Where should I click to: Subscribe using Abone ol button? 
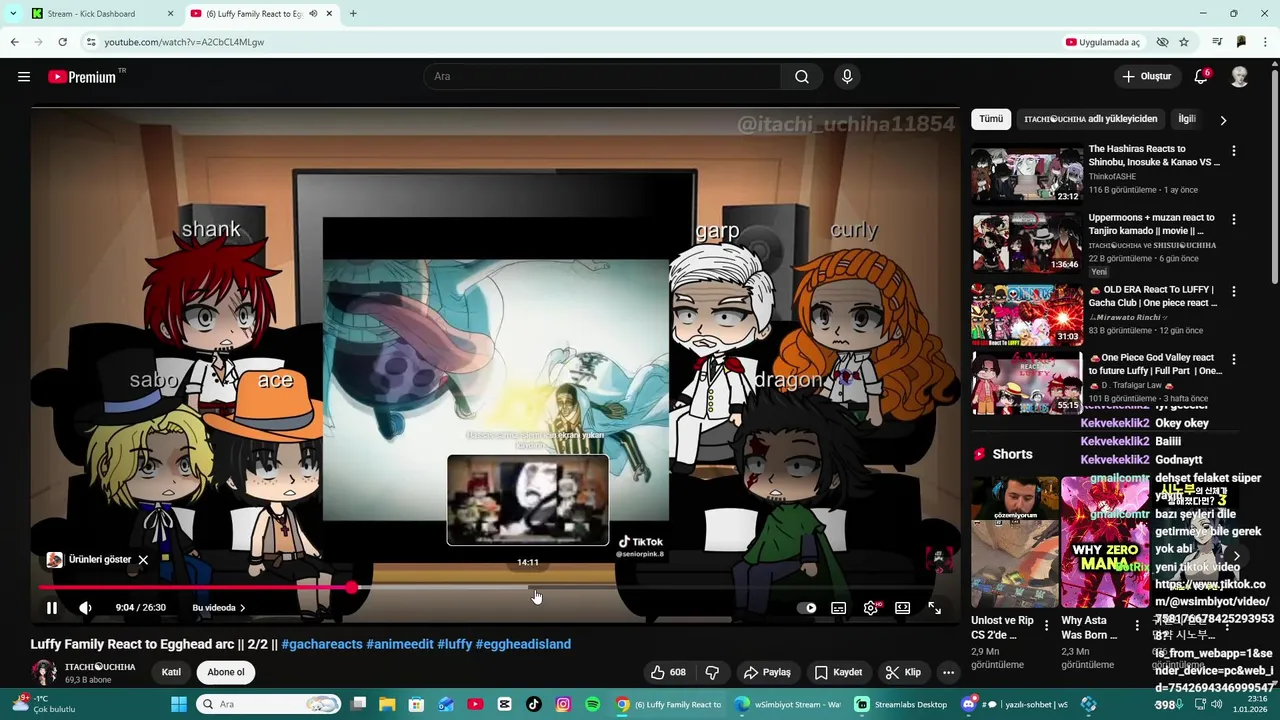(226, 672)
